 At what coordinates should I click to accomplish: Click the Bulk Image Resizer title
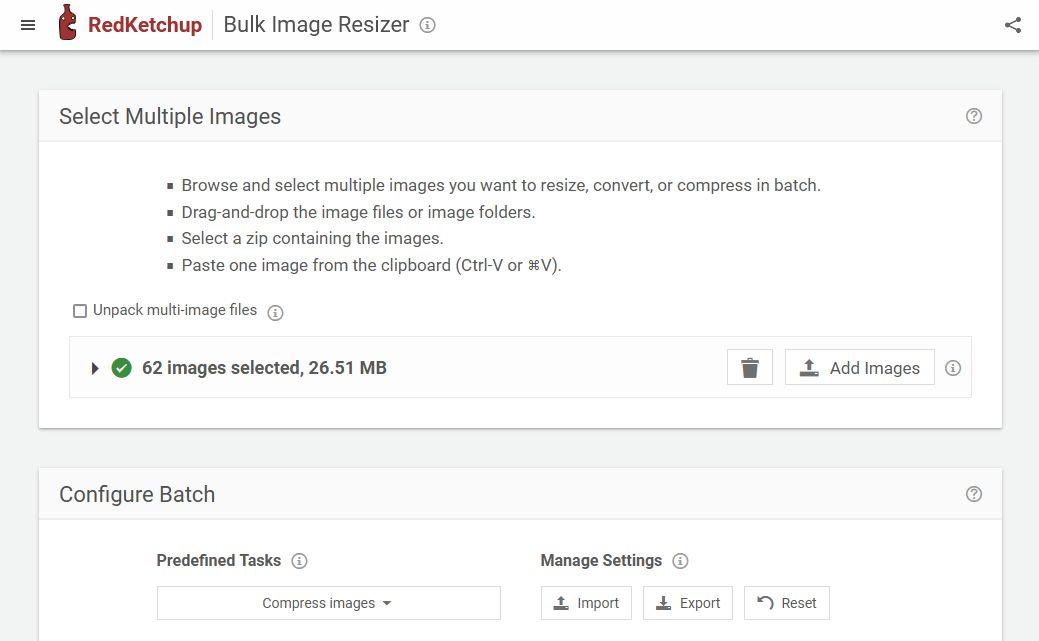316,25
